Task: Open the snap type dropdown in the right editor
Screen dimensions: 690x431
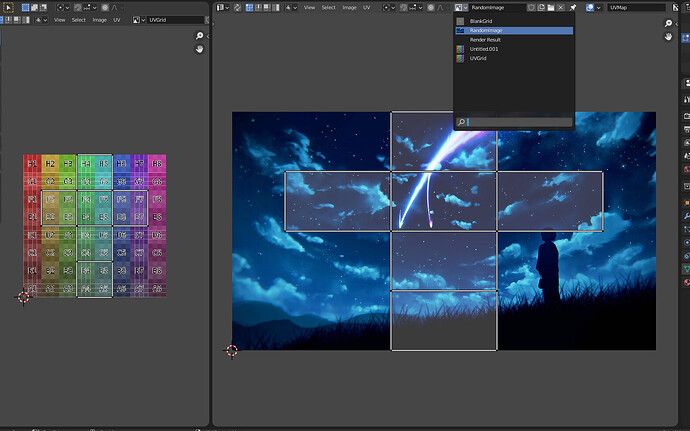Action: (x=417, y=7)
